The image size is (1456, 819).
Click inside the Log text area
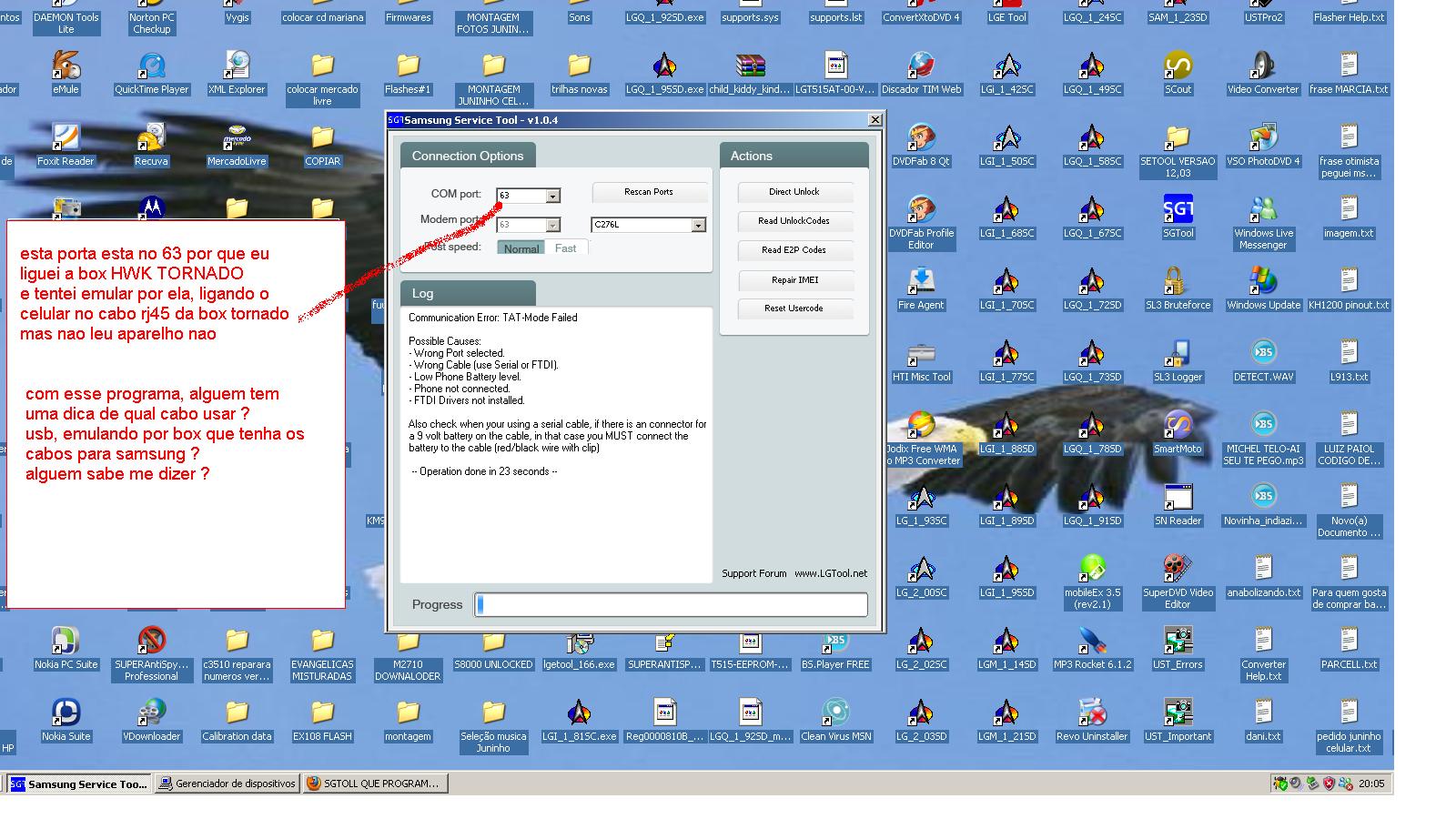point(556,444)
